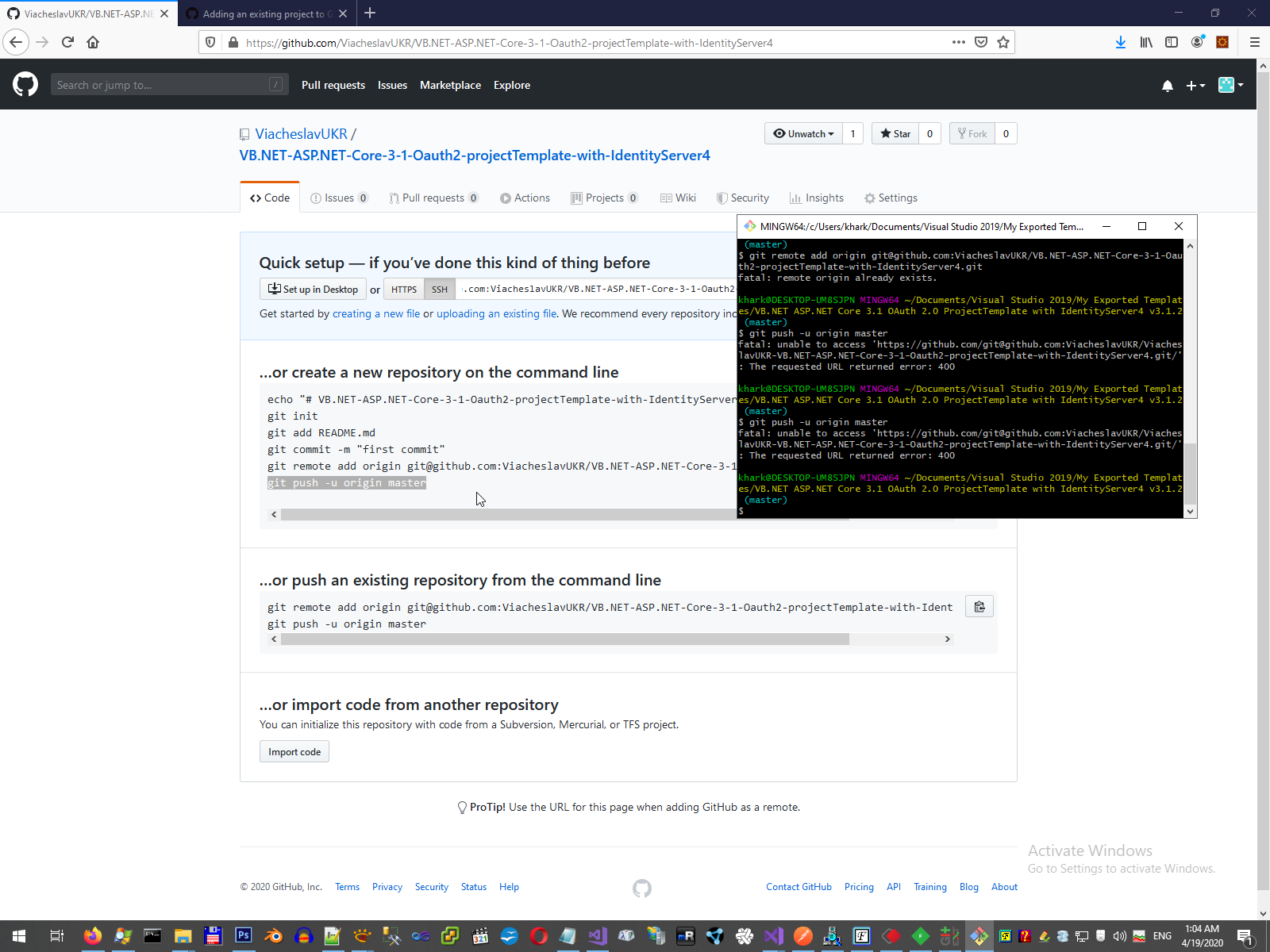The image size is (1270, 952).
Task: Click the Fork button
Action: (x=972, y=133)
